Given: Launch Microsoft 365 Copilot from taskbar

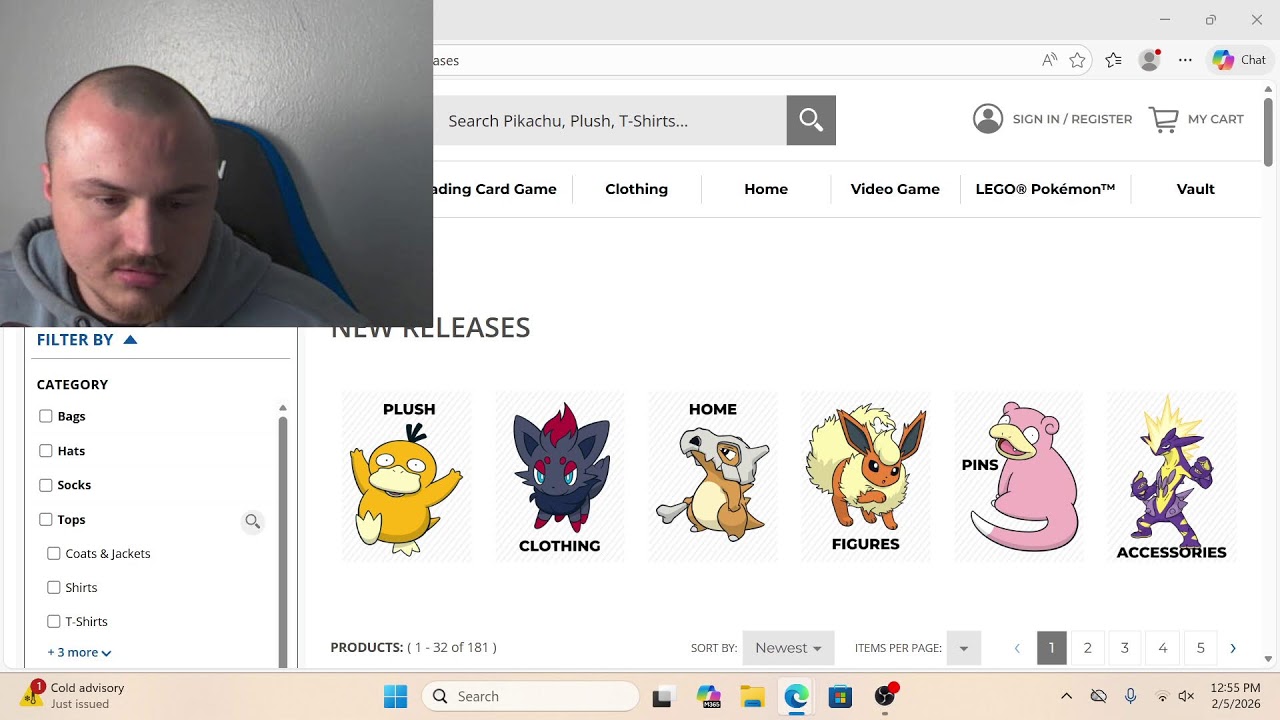Looking at the screenshot, I should 709,697.
